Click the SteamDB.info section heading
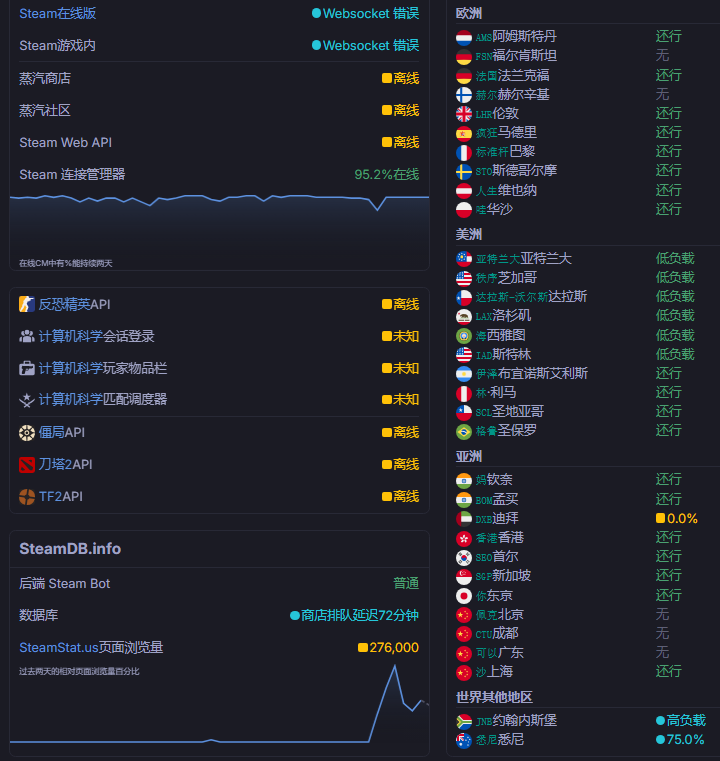 tap(70, 549)
